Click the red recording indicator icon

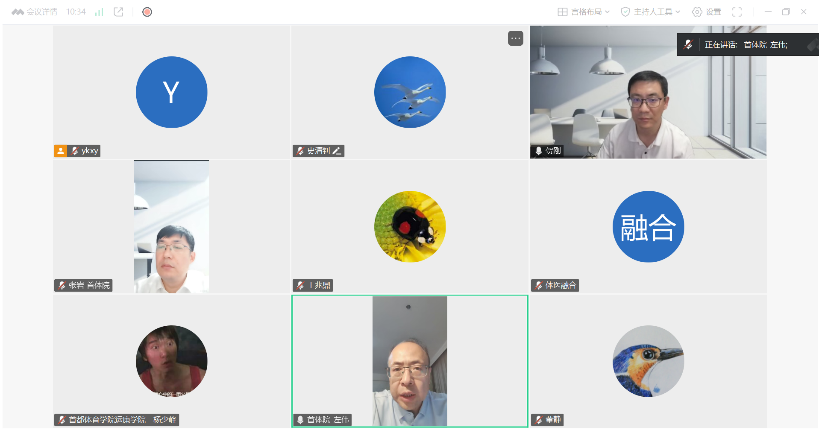(147, 12)
